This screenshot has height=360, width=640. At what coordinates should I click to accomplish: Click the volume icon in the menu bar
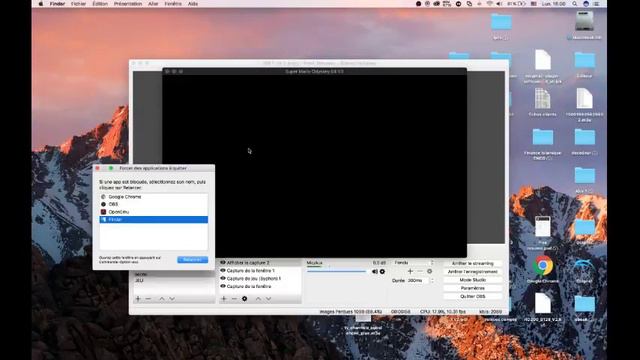coord(499,4)
